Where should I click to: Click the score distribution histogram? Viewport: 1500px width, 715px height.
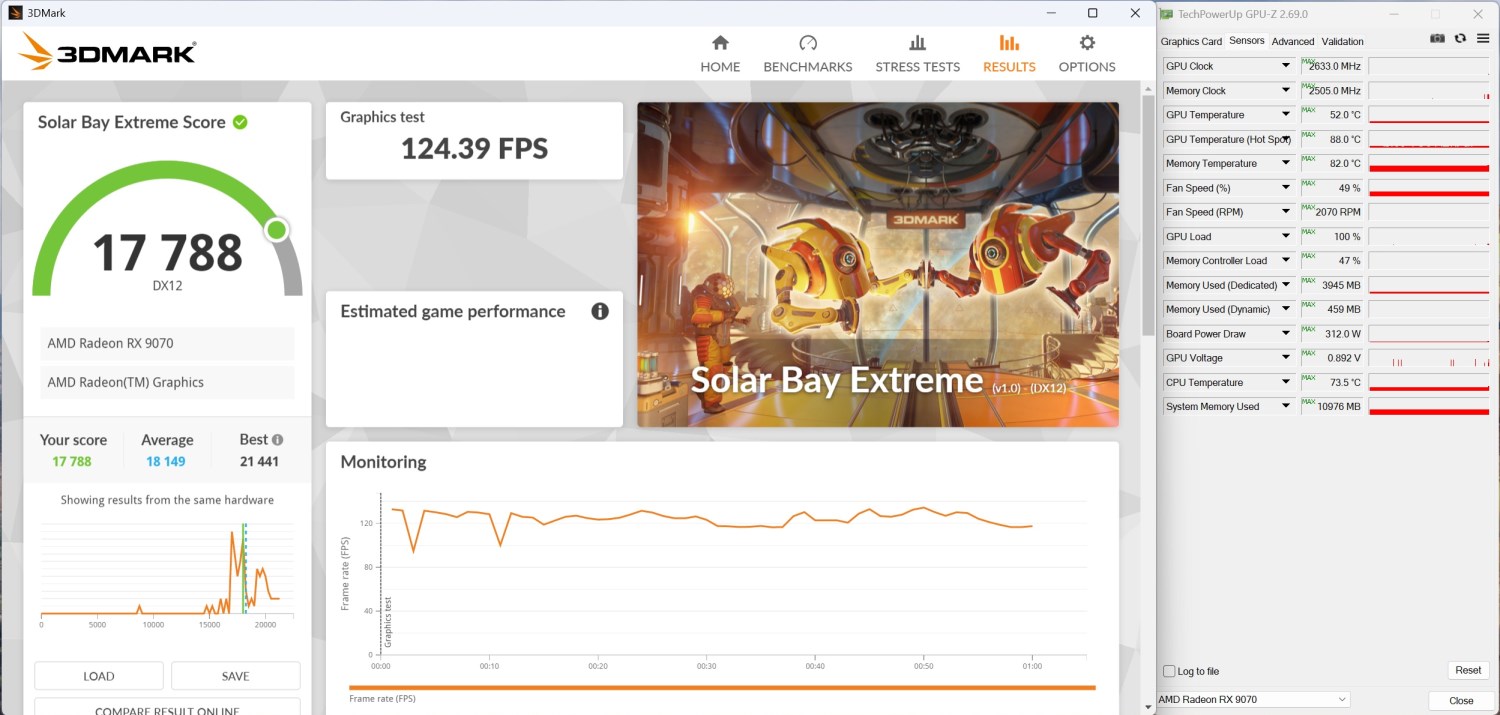(167, 570)
